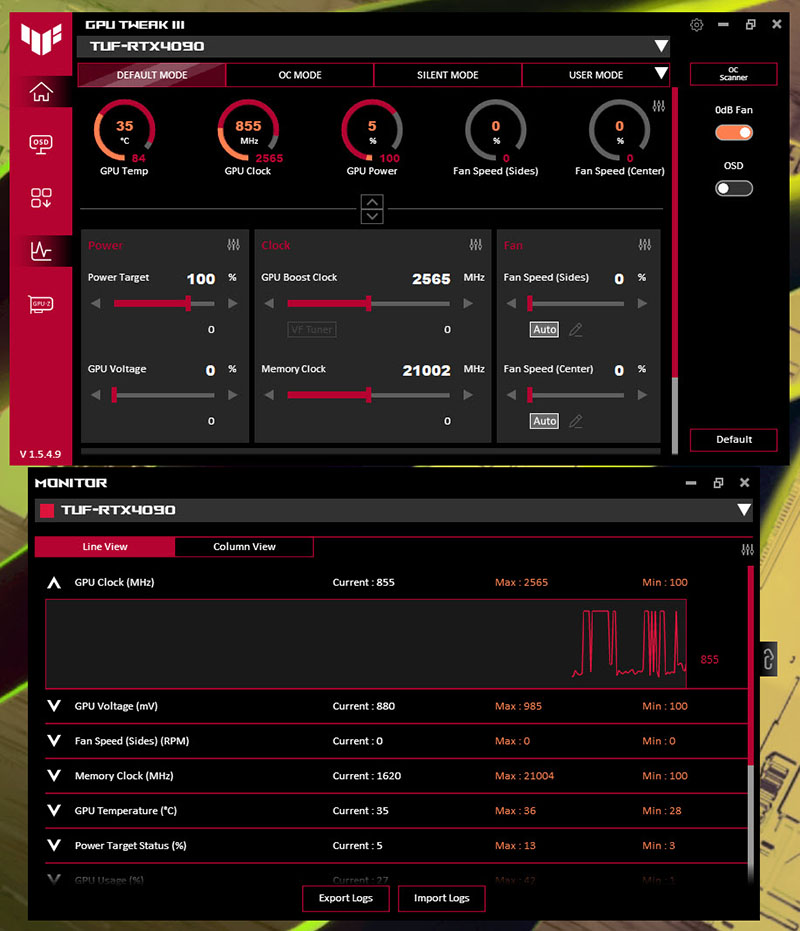Increase Fan Speed (Sides) with right arrow
800x931 pixels.
click(642, 303)
